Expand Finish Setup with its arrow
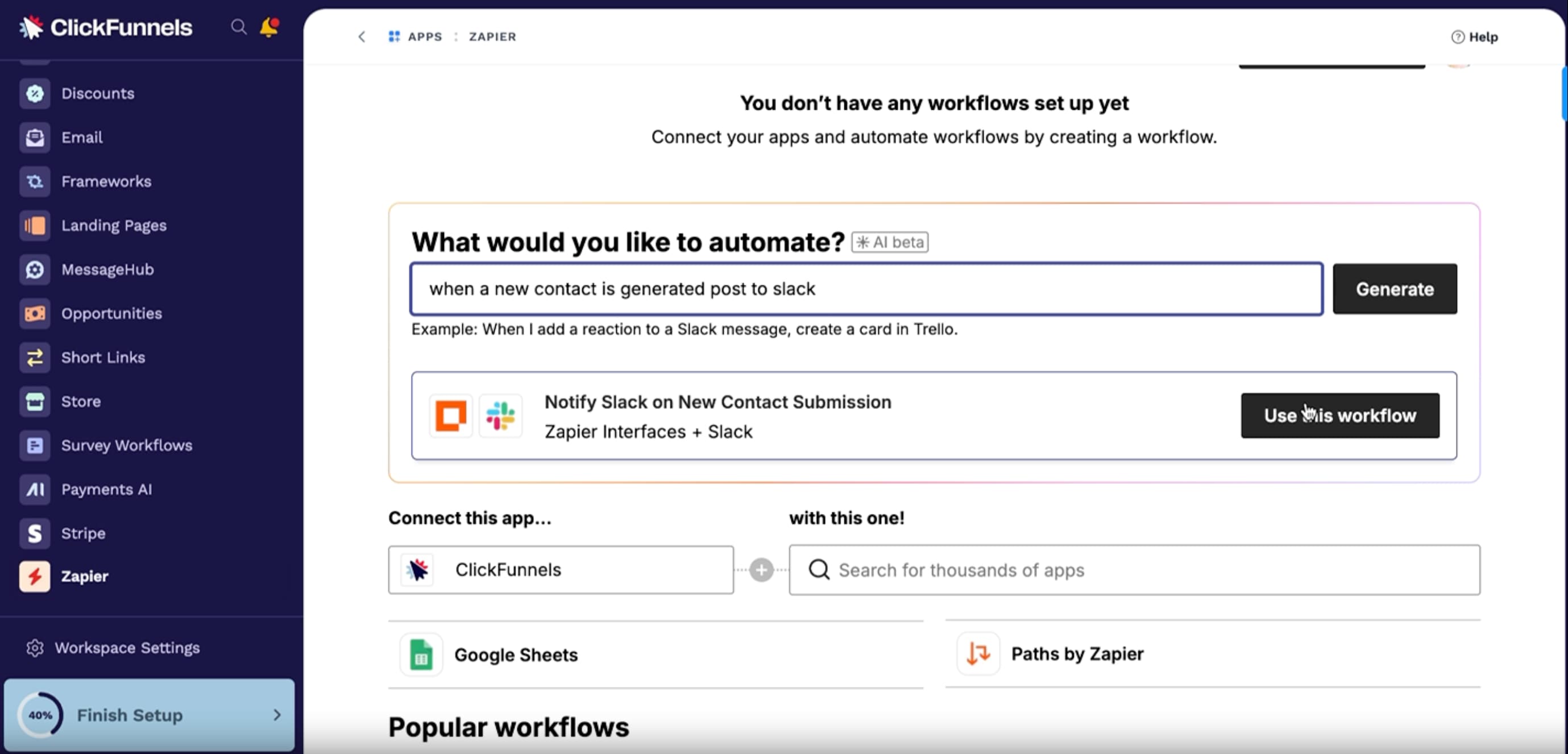Viewport: 1568px width, 754px height. [278, 715]
